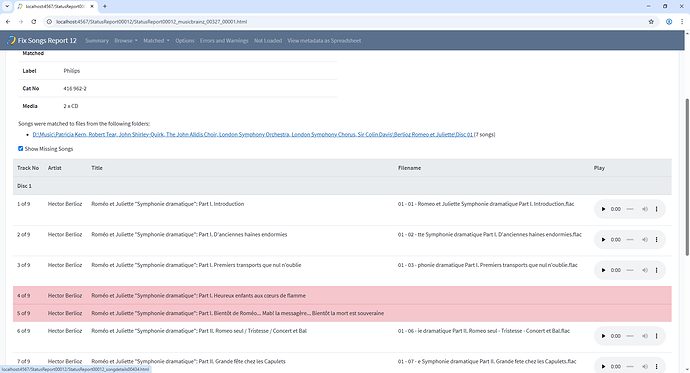This screenshot has width=690, height=373.
Task: Click the seek slider of track 1 player
Action: pyautogui.click(x=630, y=209)
